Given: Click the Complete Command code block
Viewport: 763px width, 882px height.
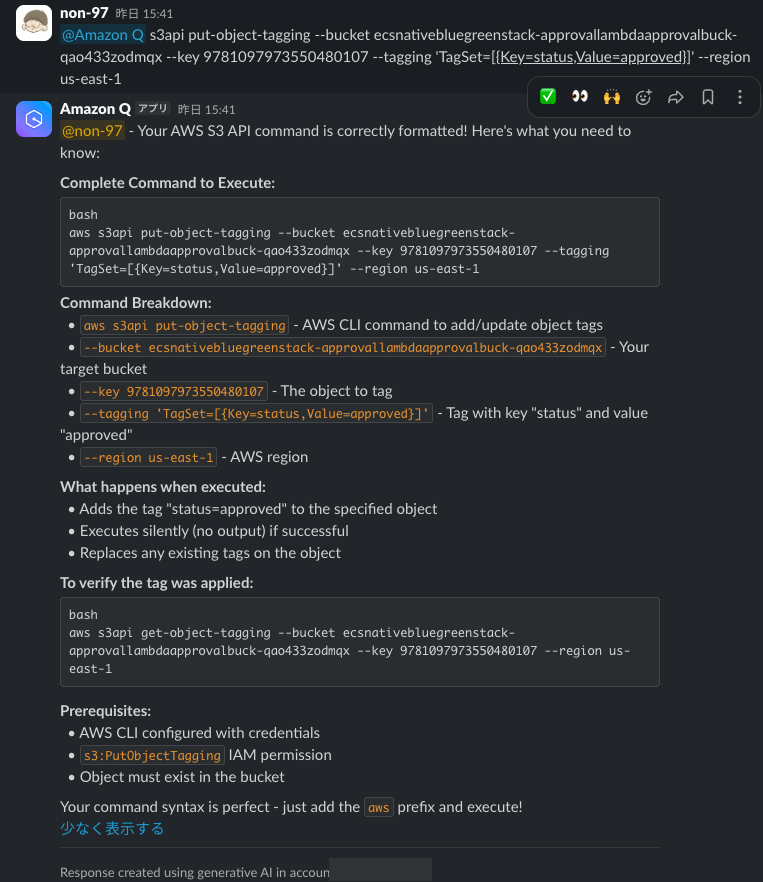Looking at the screenshot, I should coord(360,241).
